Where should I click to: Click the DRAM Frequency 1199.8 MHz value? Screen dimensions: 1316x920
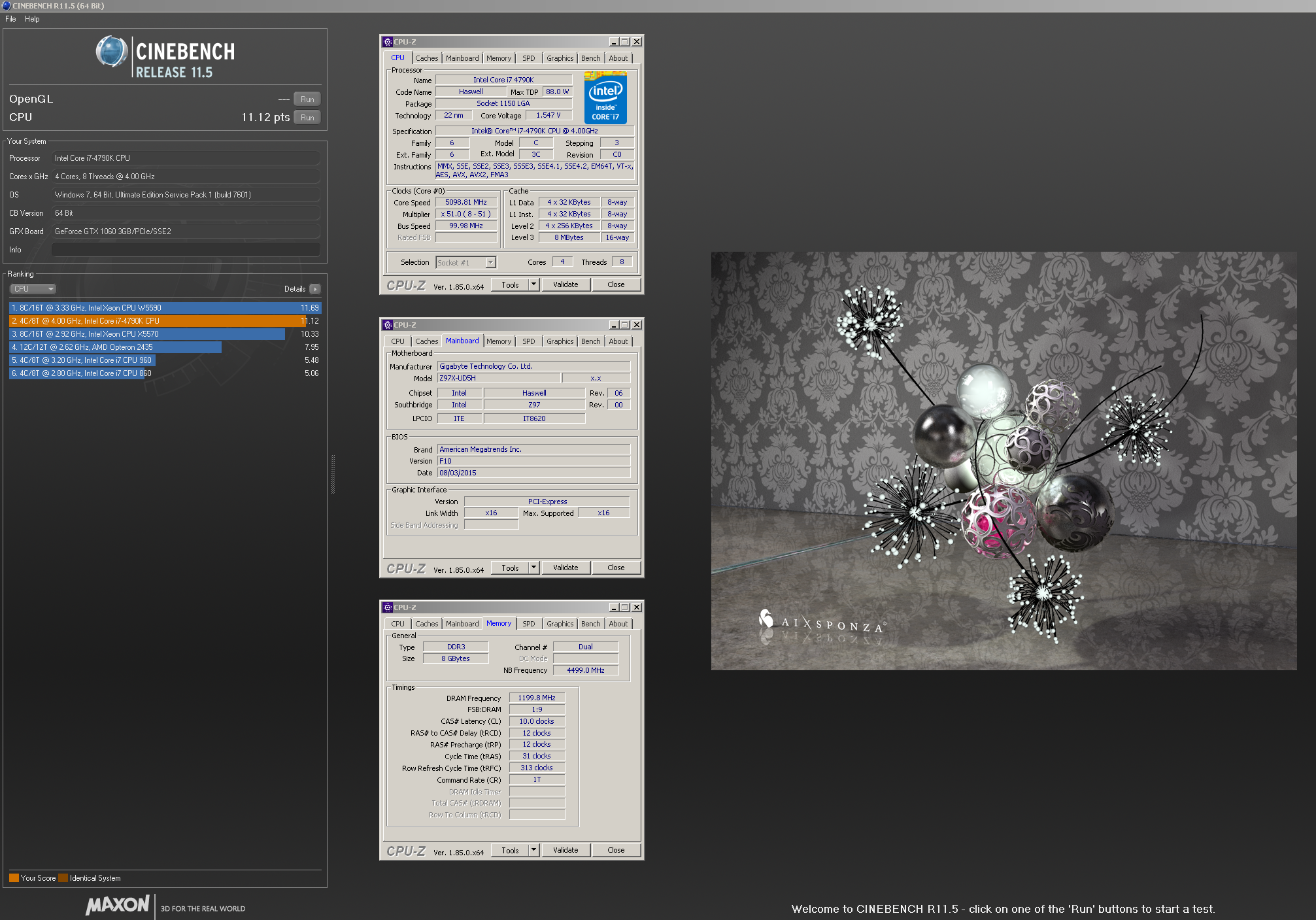(x=537, y=698)
